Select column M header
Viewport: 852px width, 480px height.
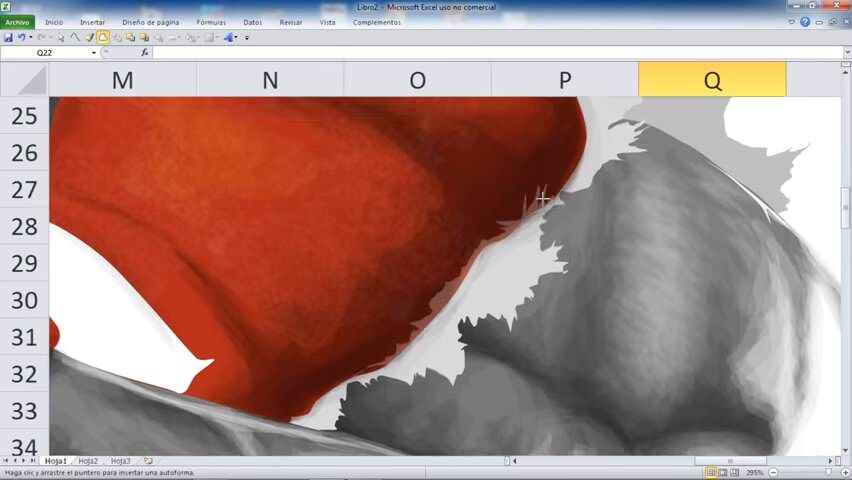pyautogui.click(x=123, y=80)
